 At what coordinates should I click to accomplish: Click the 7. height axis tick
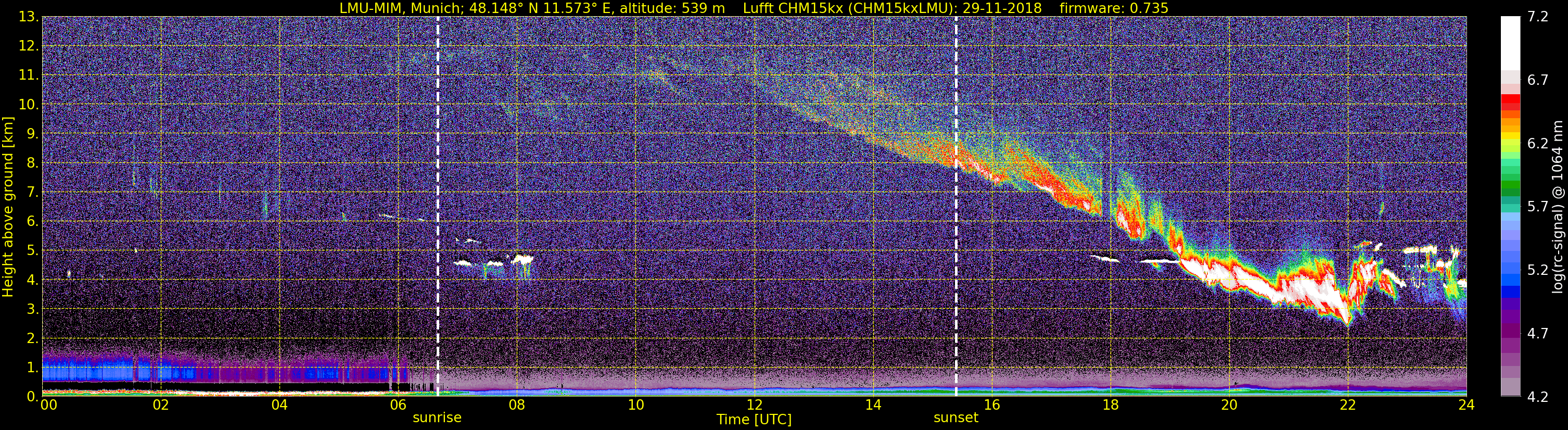pos(32,193)
